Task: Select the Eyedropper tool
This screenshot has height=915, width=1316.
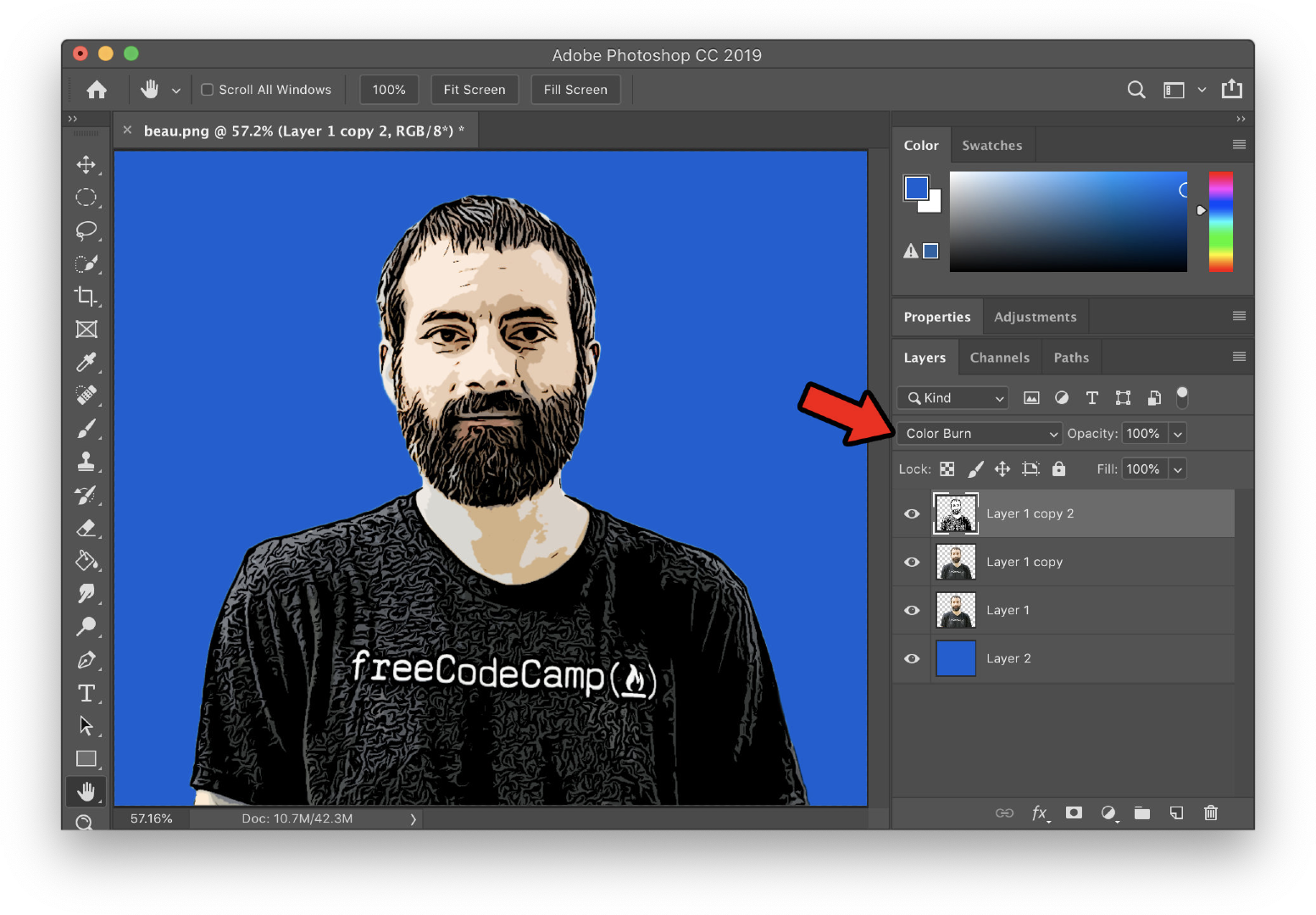Action: (86, 363)
